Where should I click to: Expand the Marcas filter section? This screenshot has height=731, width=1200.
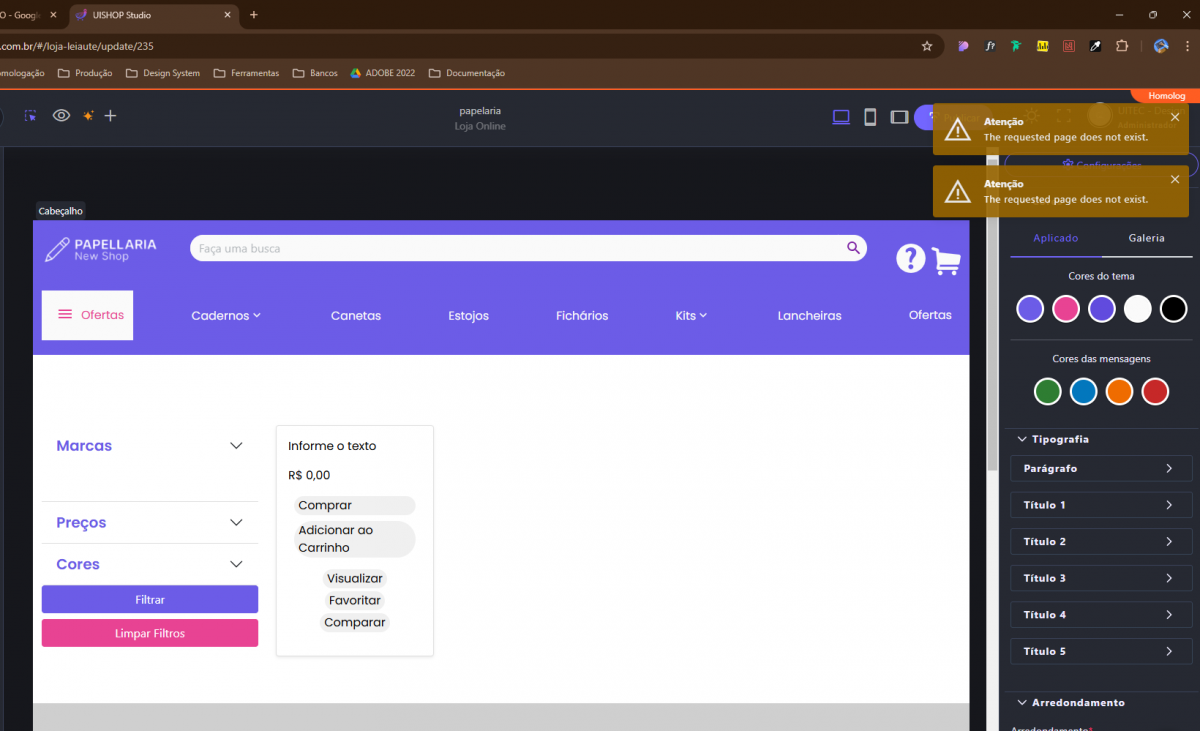[236, 446]
